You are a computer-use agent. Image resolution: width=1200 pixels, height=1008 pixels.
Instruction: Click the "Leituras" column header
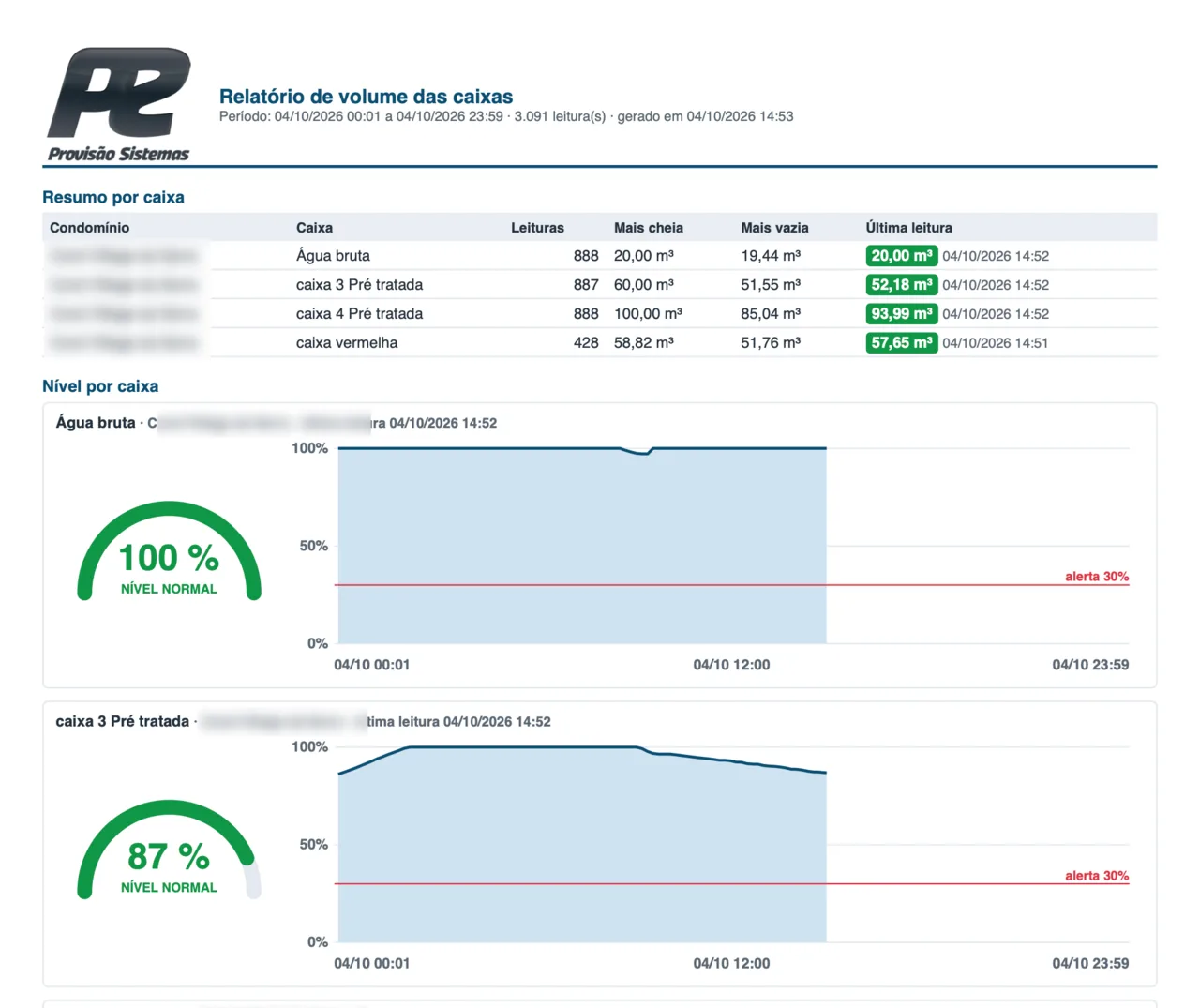tap(537, 228)
